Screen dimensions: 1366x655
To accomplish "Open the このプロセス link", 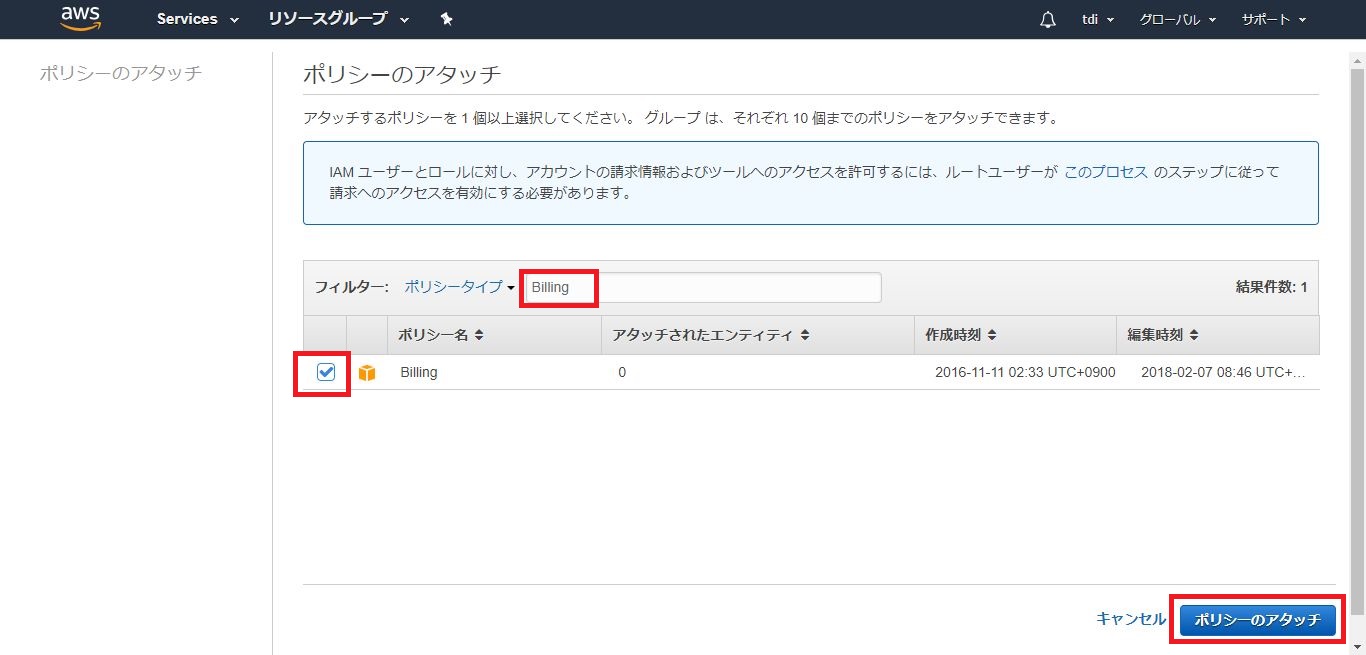I will [1105, 172].
